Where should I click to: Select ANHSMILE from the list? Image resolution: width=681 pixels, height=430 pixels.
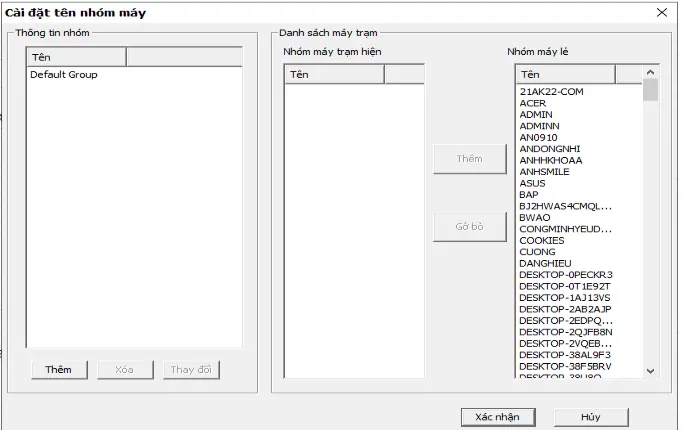[544, 172]
